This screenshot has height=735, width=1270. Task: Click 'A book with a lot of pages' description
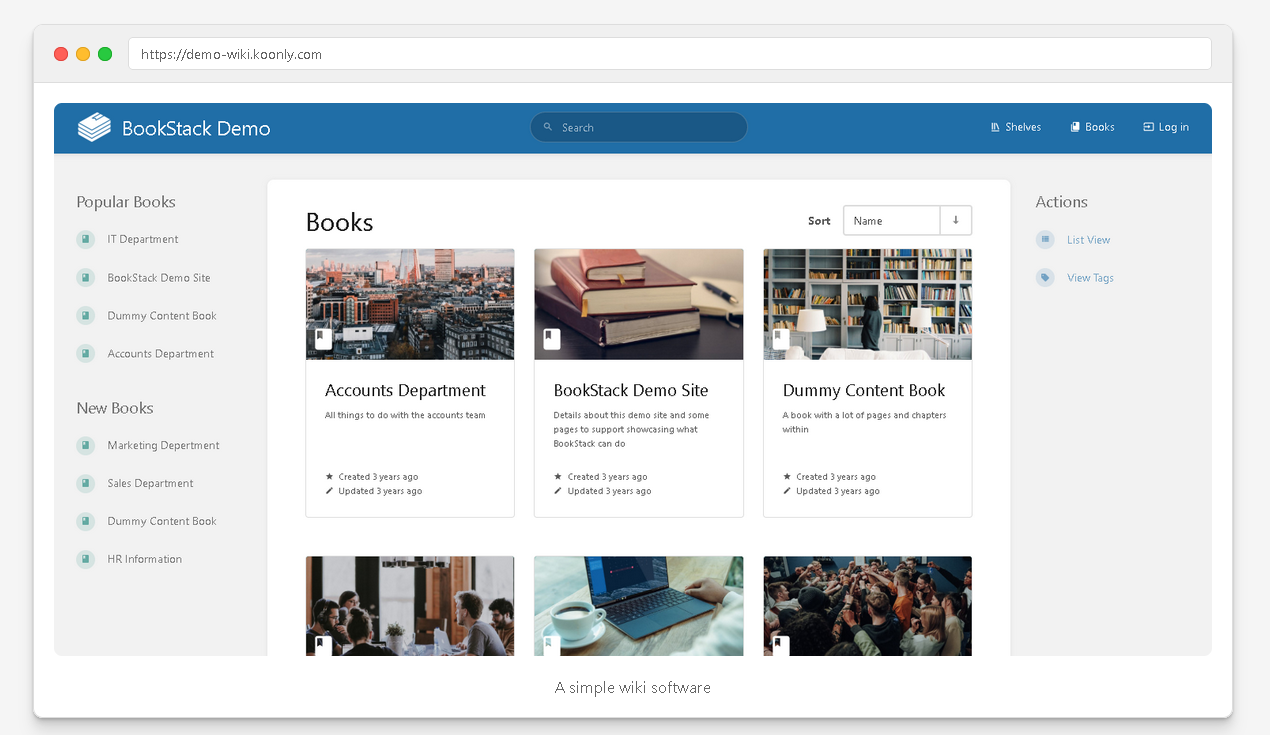point(864,422)
